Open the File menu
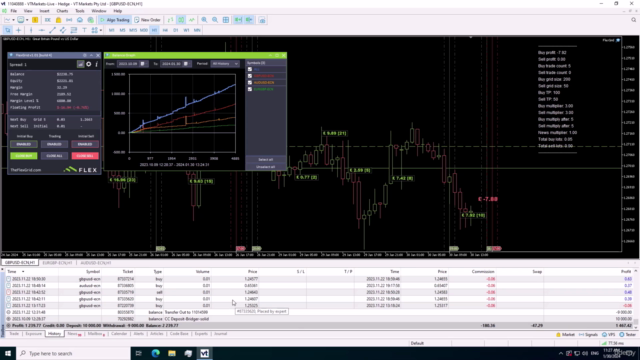Image resolution: width=640 pixels, height=360 pixels. coord(13,11)
